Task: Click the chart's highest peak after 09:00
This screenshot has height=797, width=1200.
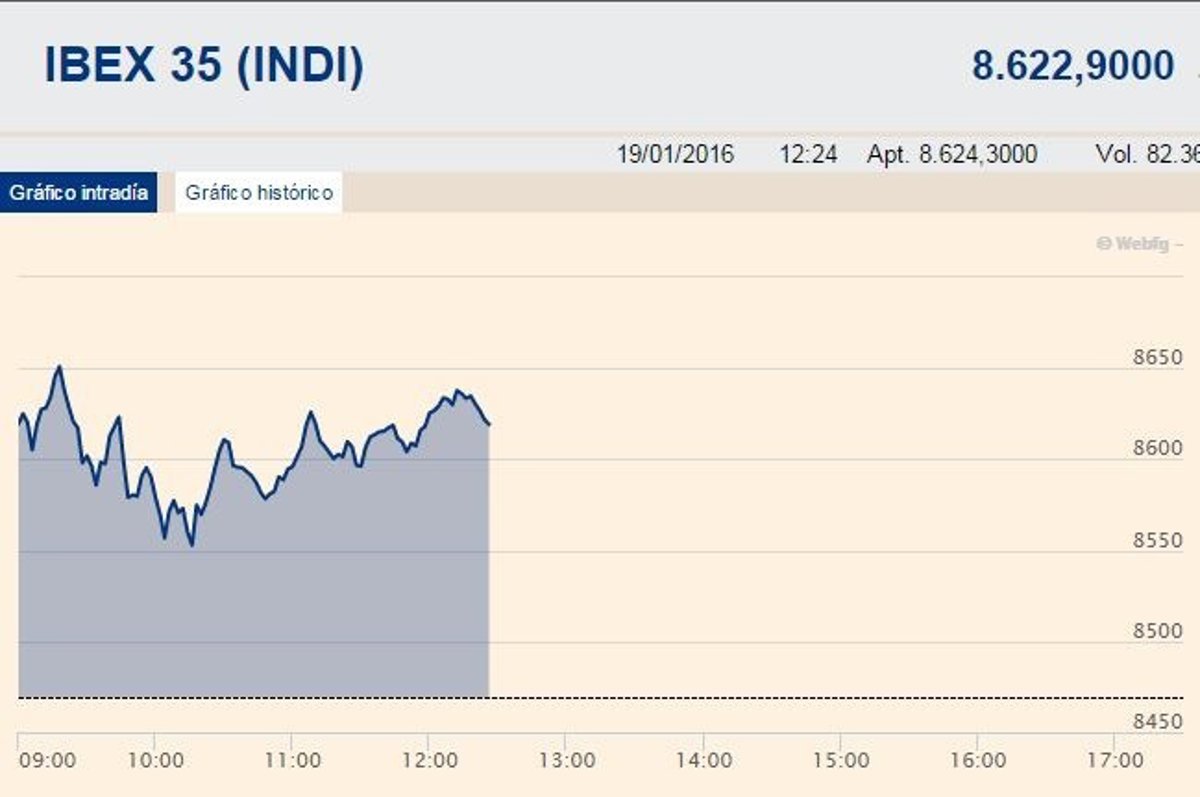Action: (x=59, y=367)
